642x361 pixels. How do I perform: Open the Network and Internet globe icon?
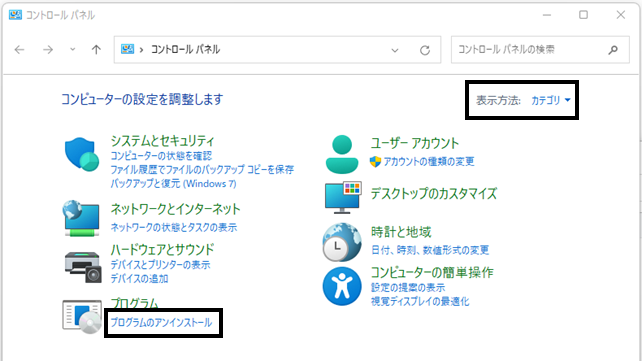81,218
